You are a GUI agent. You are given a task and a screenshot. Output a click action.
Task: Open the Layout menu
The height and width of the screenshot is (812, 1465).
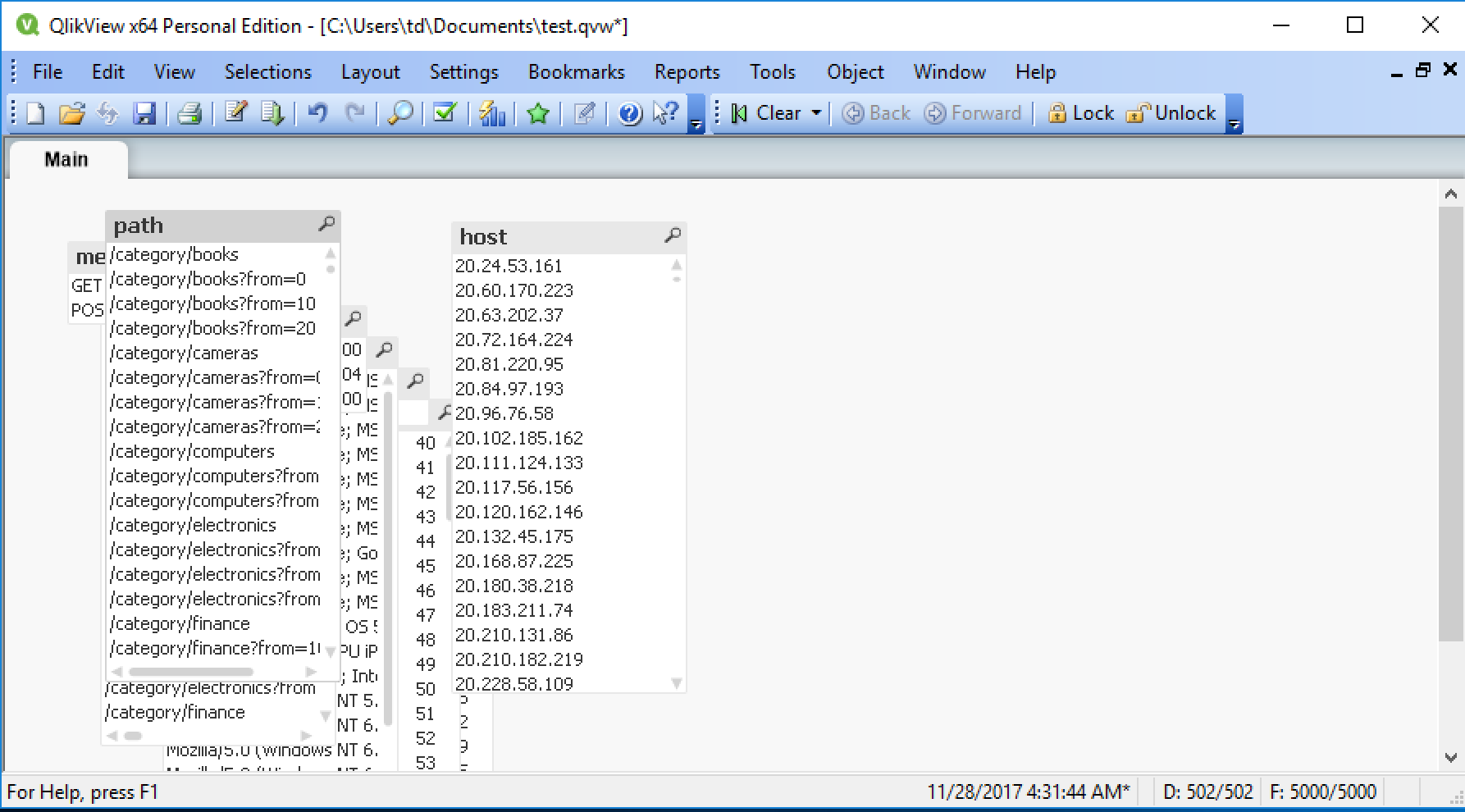click(371, 72)
